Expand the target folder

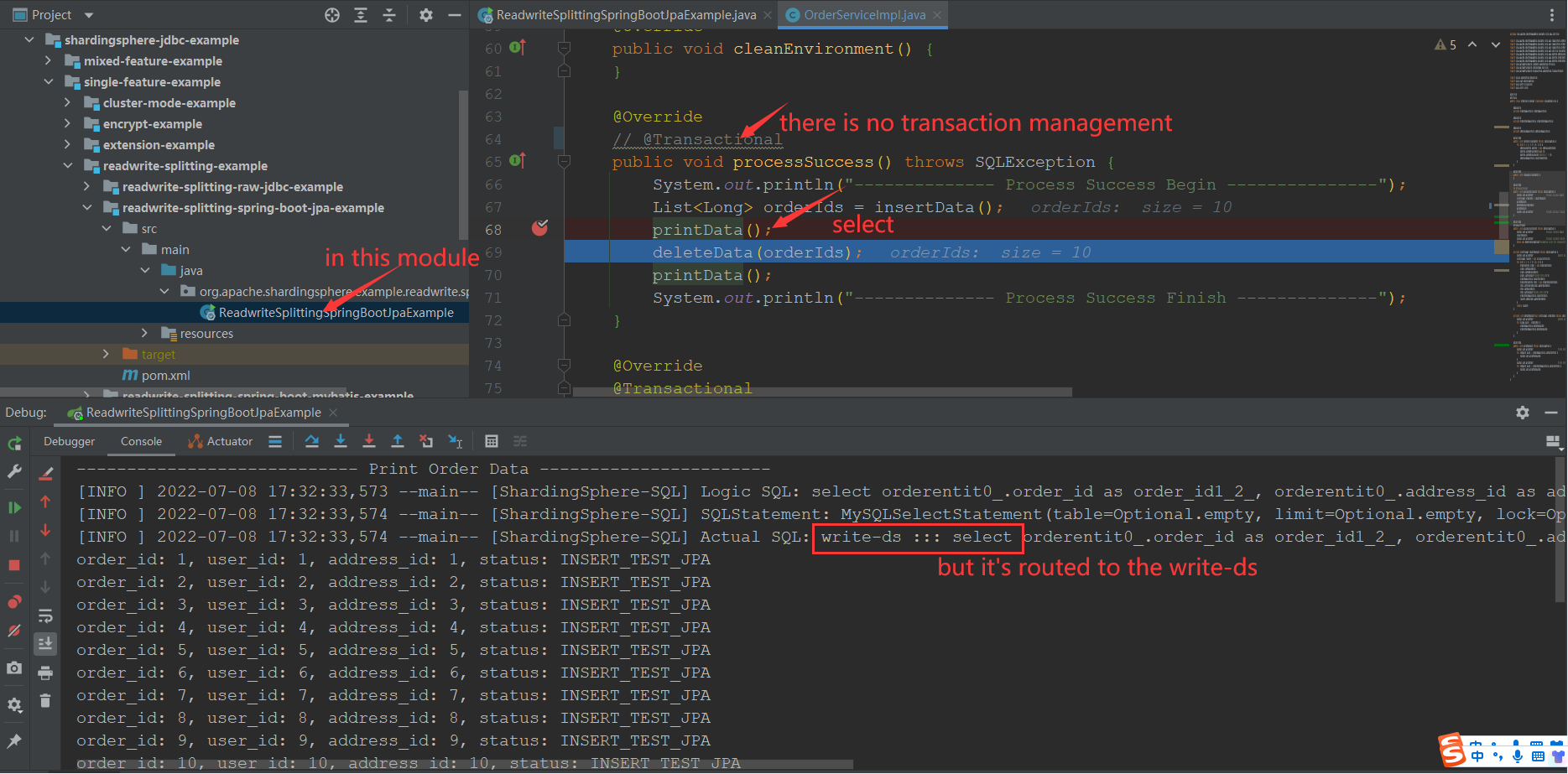pos(106,354)
